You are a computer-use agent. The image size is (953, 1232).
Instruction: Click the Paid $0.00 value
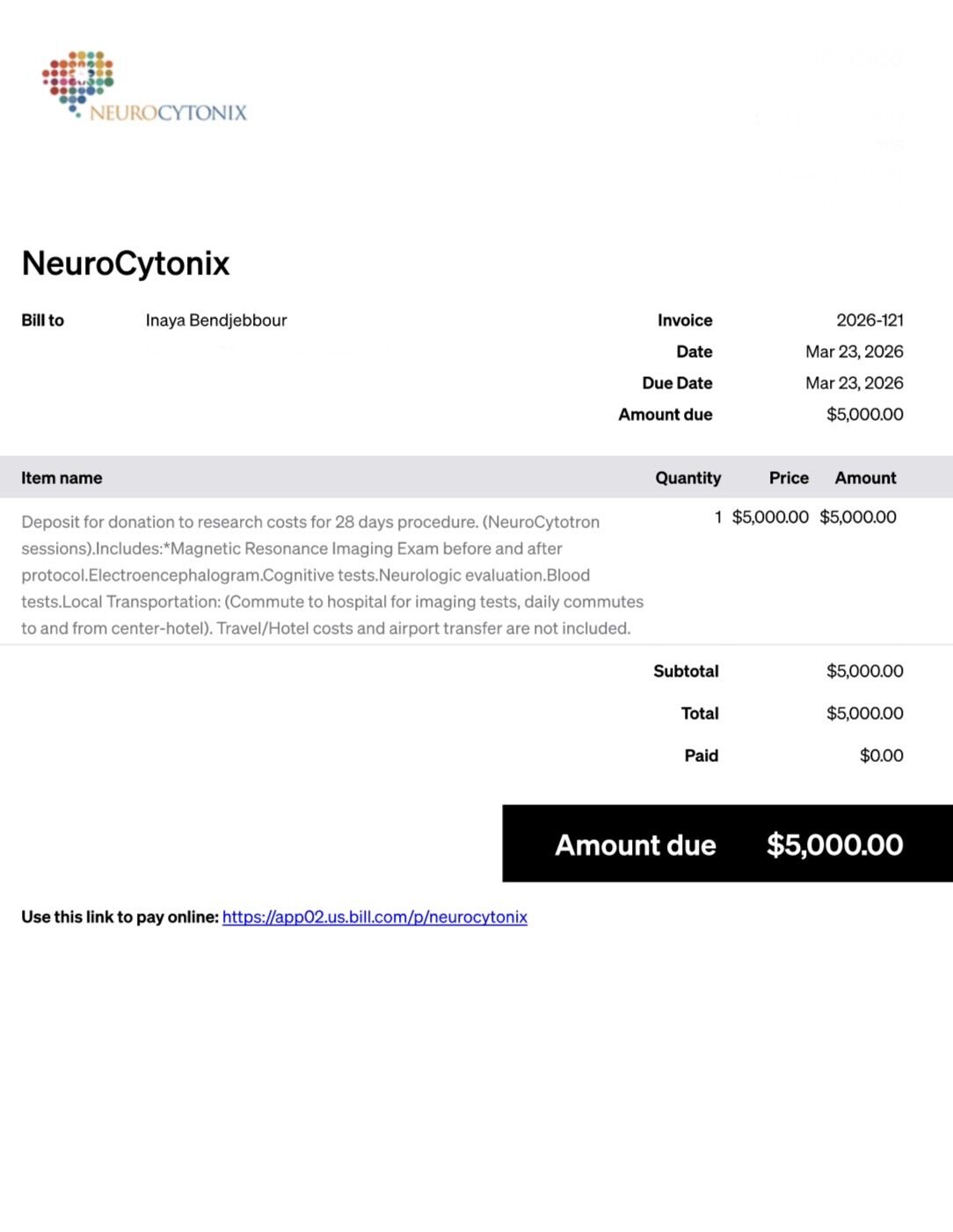tap(882, 756)
